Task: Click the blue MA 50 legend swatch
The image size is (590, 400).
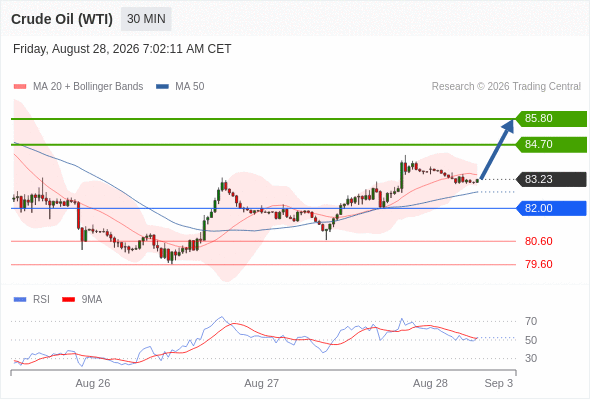Action: [162, 87]
